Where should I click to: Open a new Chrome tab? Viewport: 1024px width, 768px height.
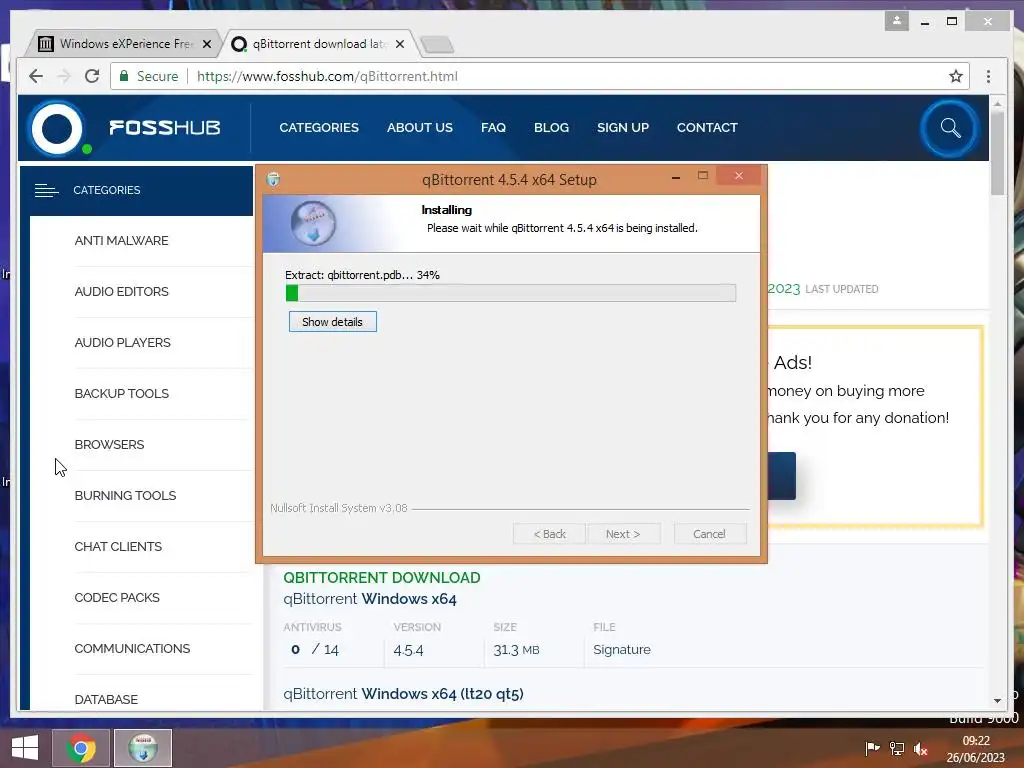point(438,44)
